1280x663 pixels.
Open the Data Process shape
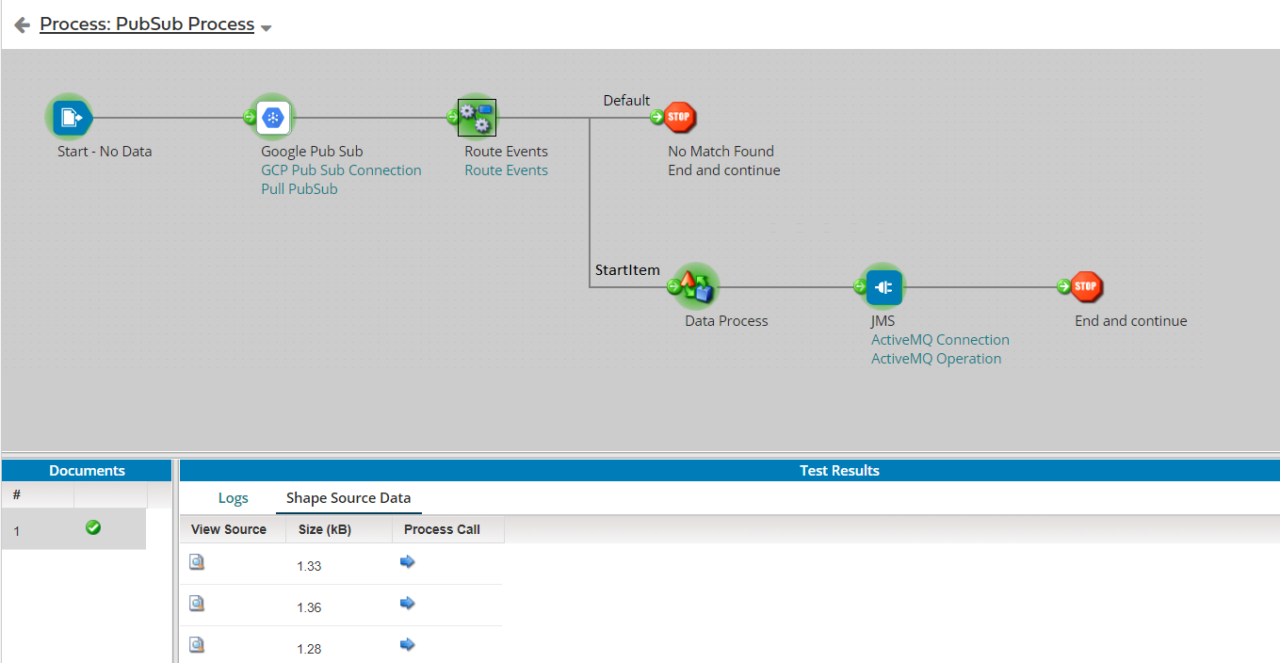[x=695, y=286]
